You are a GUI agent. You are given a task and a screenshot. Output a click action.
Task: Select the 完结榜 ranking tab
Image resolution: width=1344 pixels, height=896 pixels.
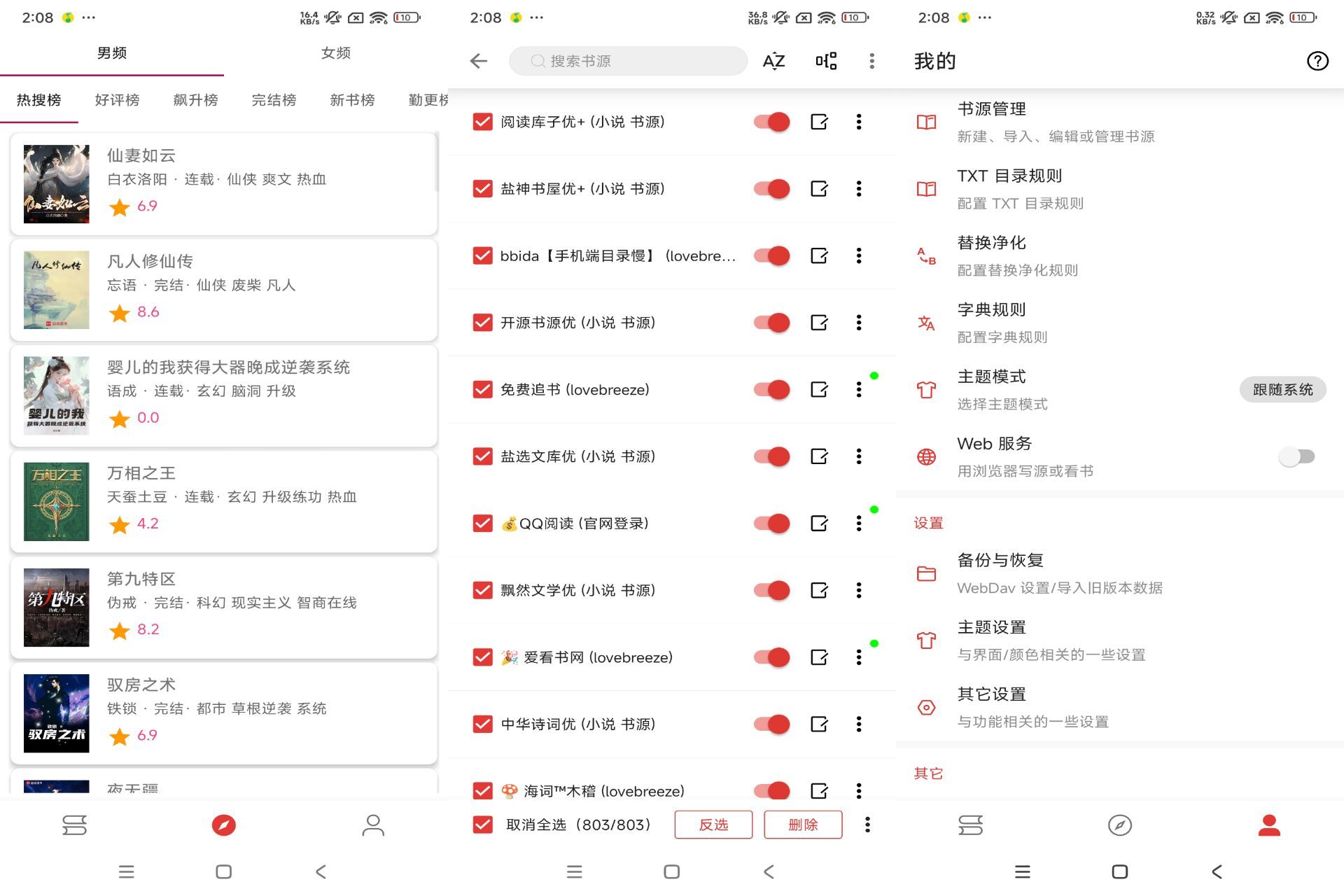(x=273, y=99)
